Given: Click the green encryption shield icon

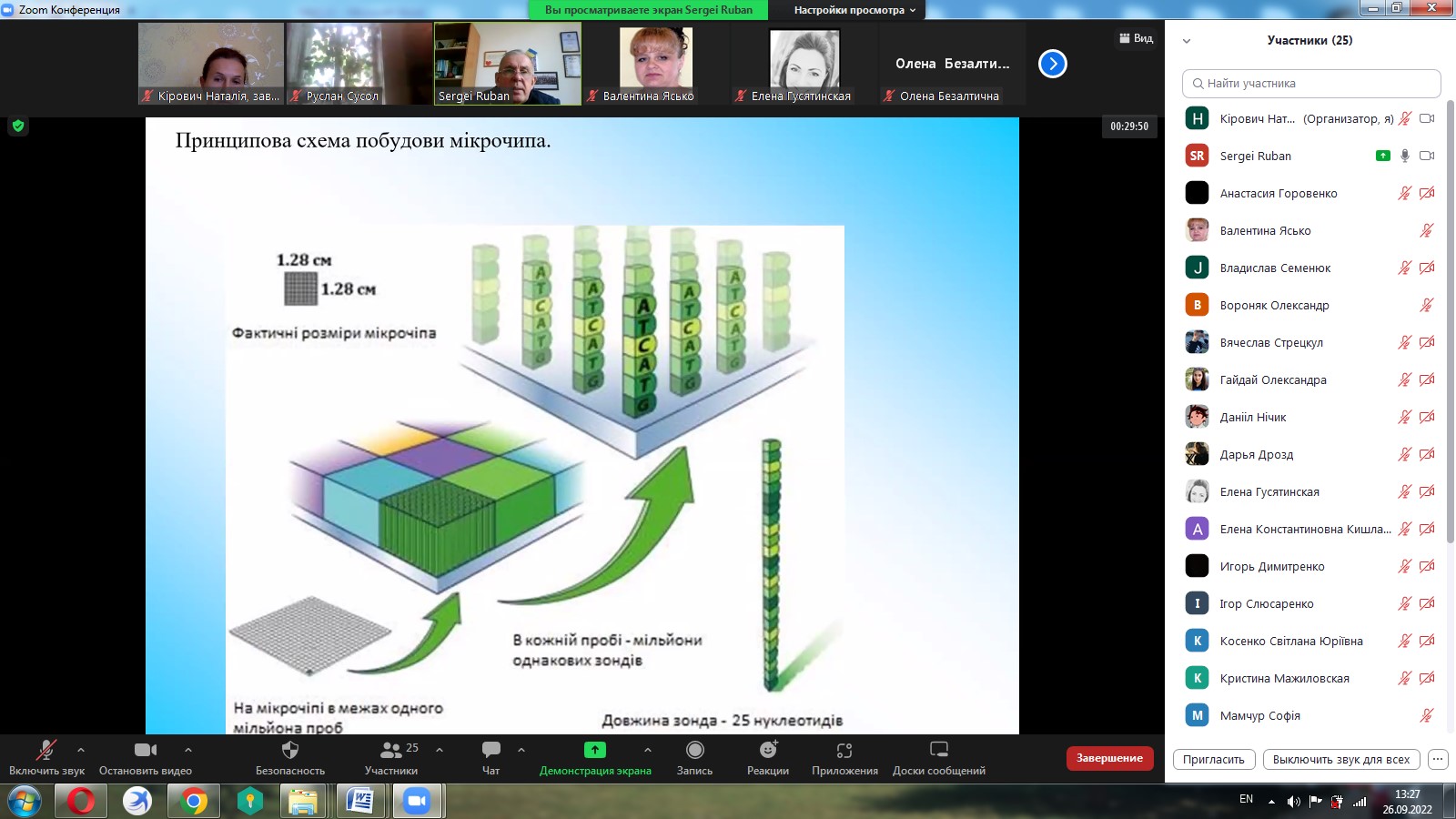Looking at the screenshot, I should pos(18,126).
